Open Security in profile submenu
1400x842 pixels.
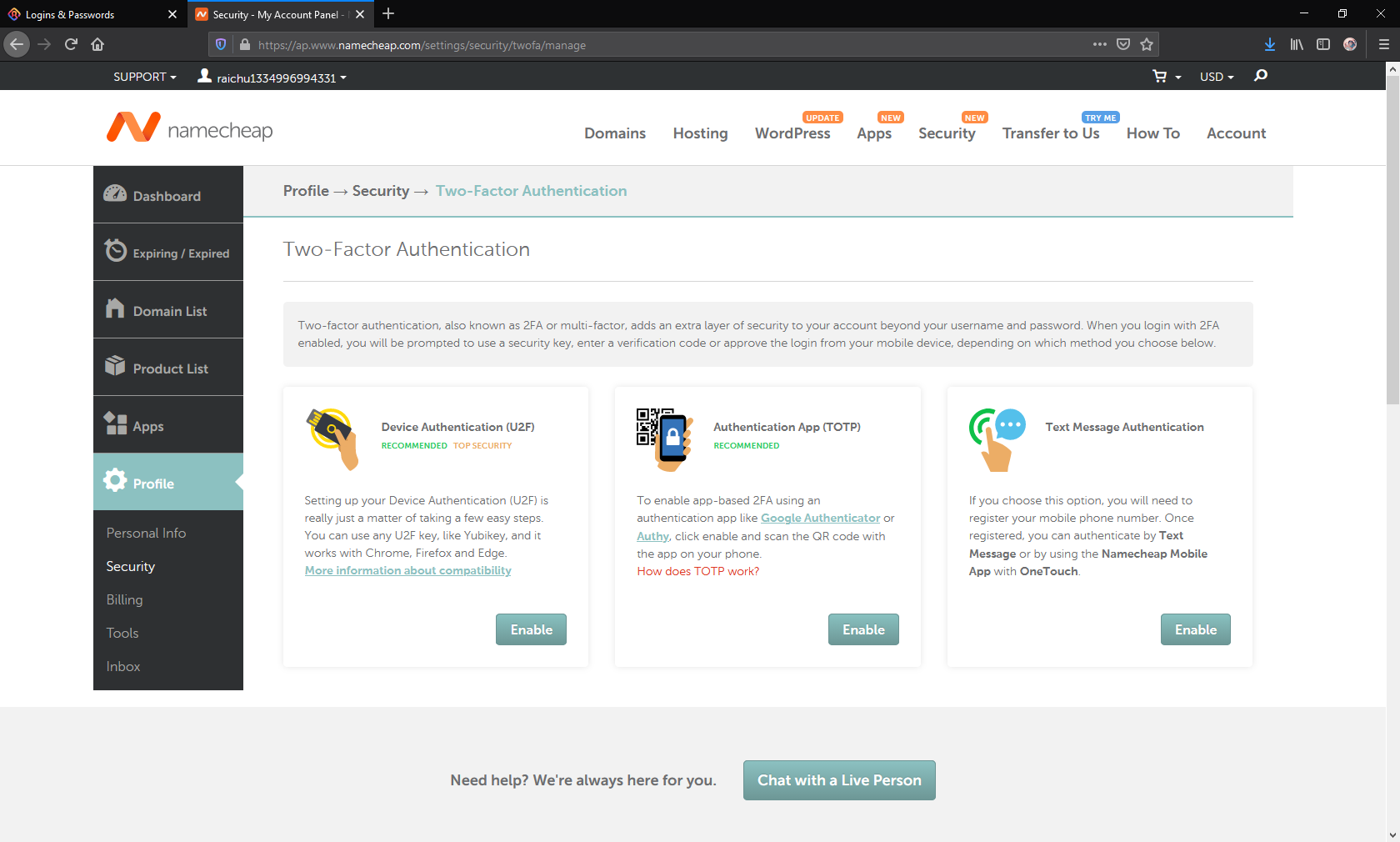click(131, 566)
